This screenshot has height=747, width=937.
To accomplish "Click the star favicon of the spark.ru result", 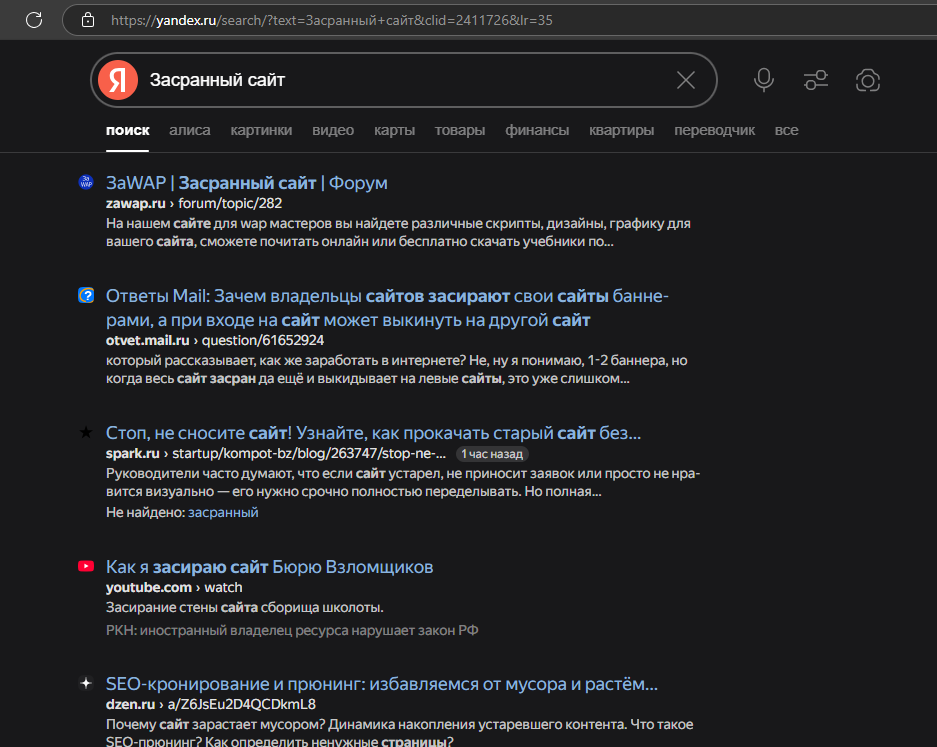I will (x=86, y=432).
